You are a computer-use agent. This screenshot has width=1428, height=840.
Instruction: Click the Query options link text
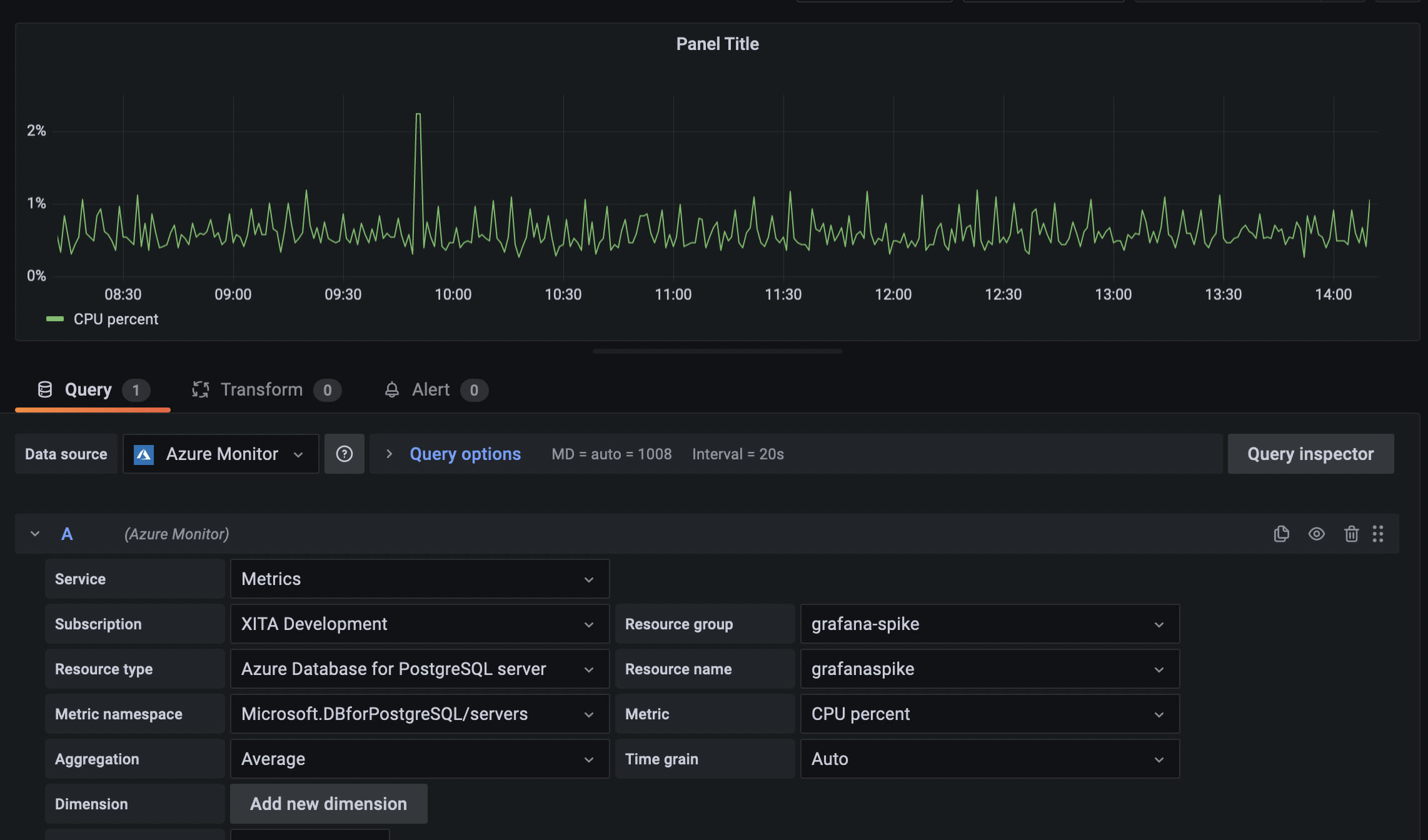tap(465, 454)
